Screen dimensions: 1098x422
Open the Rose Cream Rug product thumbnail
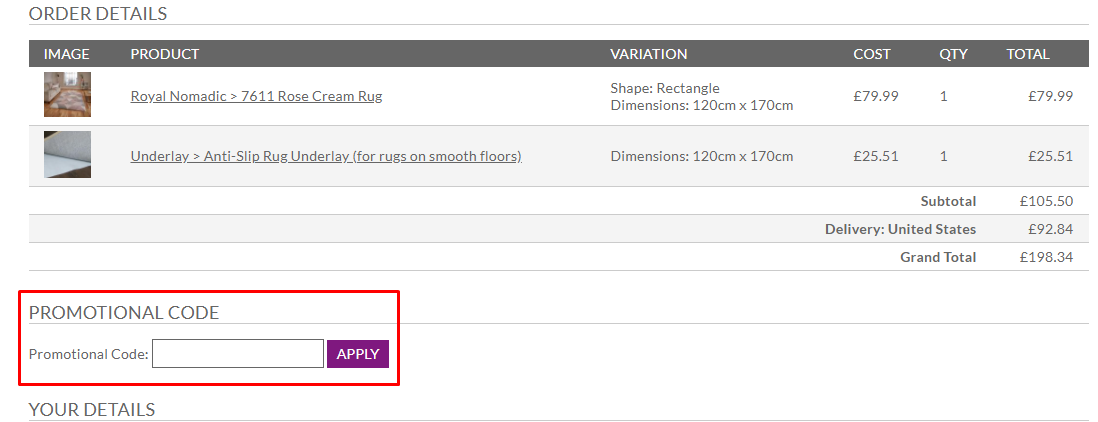67,94
